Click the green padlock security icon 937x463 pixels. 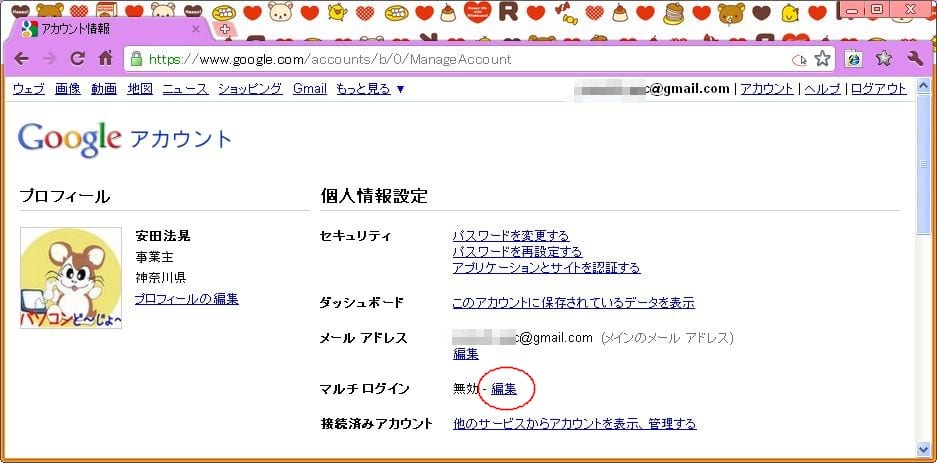[136, 59]
